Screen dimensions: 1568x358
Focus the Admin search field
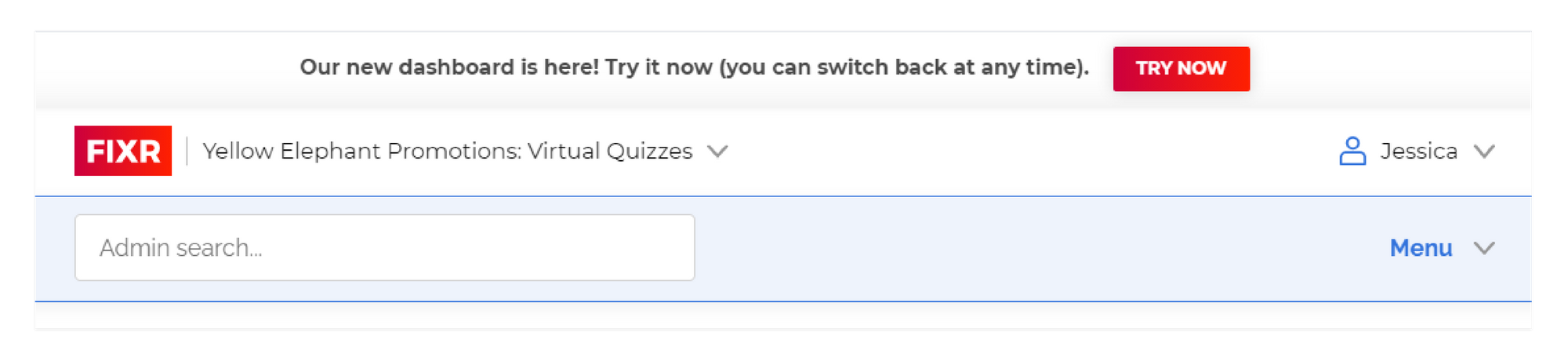384,247
